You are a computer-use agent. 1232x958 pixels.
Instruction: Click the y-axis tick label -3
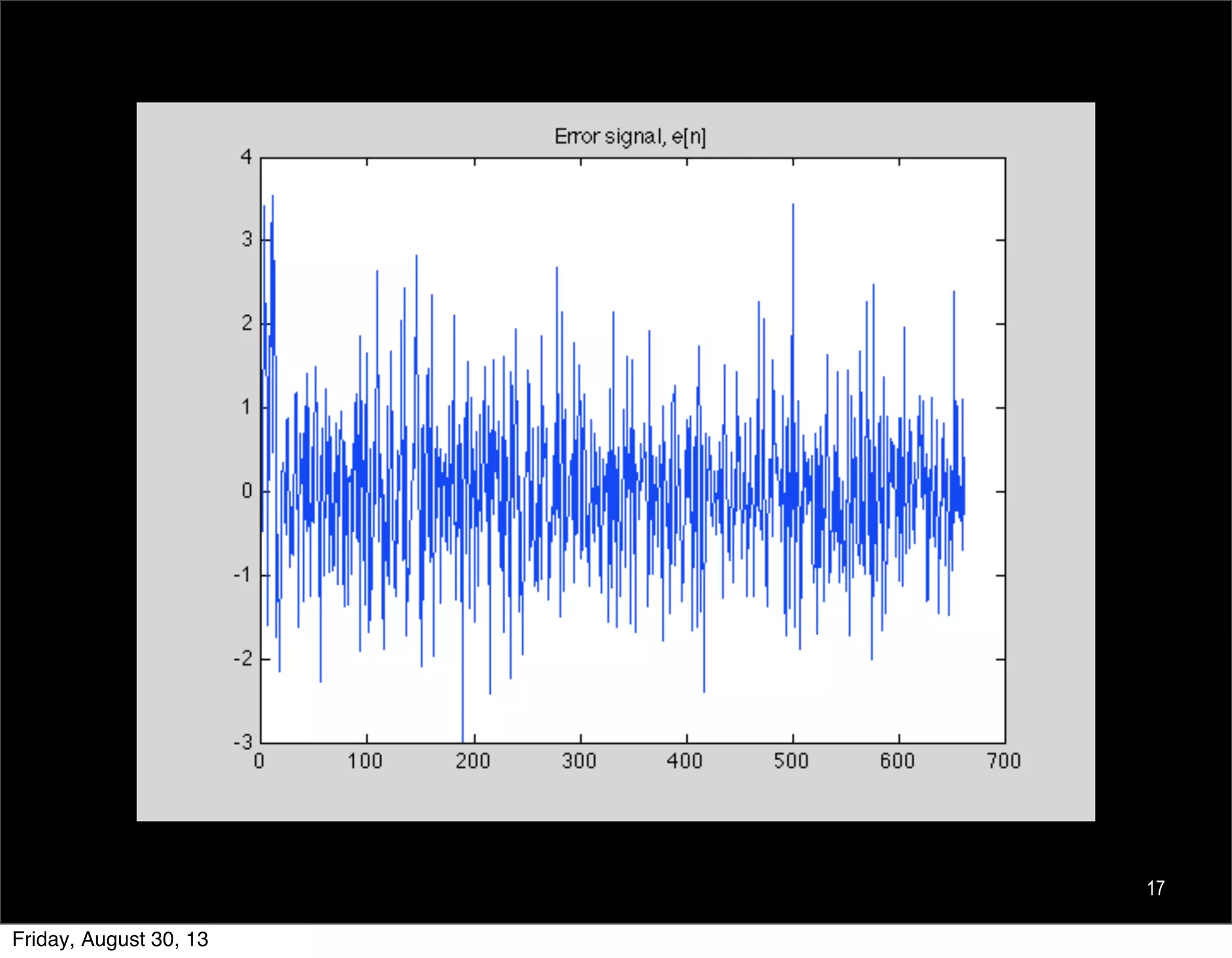click(x=243, y=743)
